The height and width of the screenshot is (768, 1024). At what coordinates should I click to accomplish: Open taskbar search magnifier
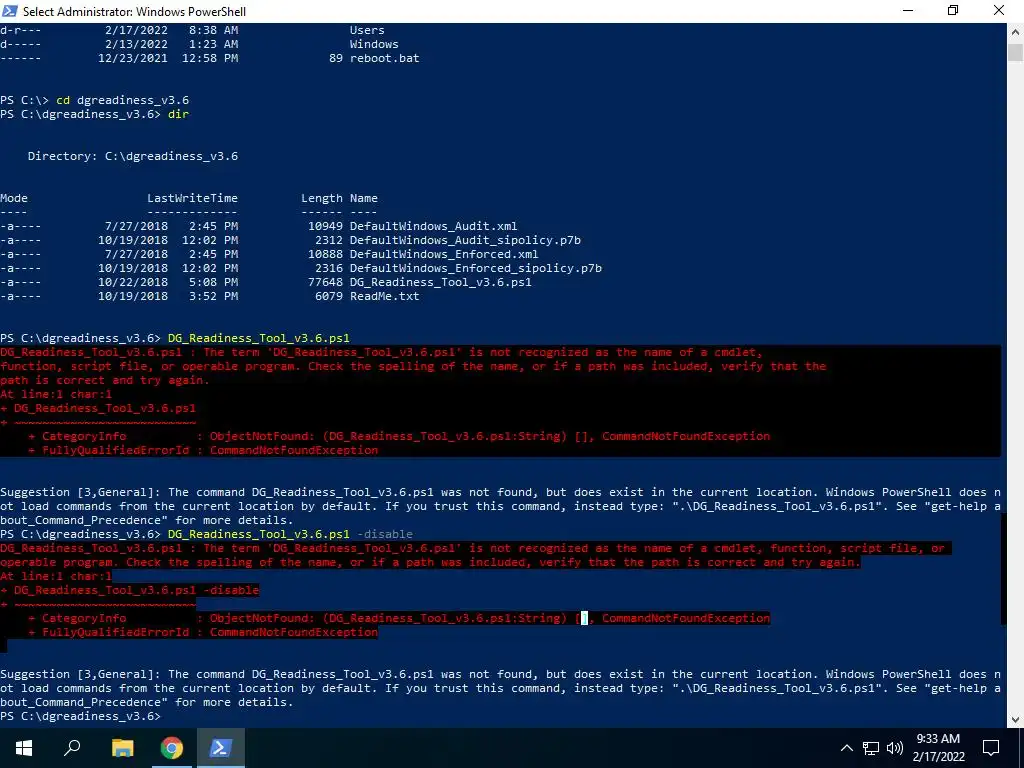click(72, 748)
